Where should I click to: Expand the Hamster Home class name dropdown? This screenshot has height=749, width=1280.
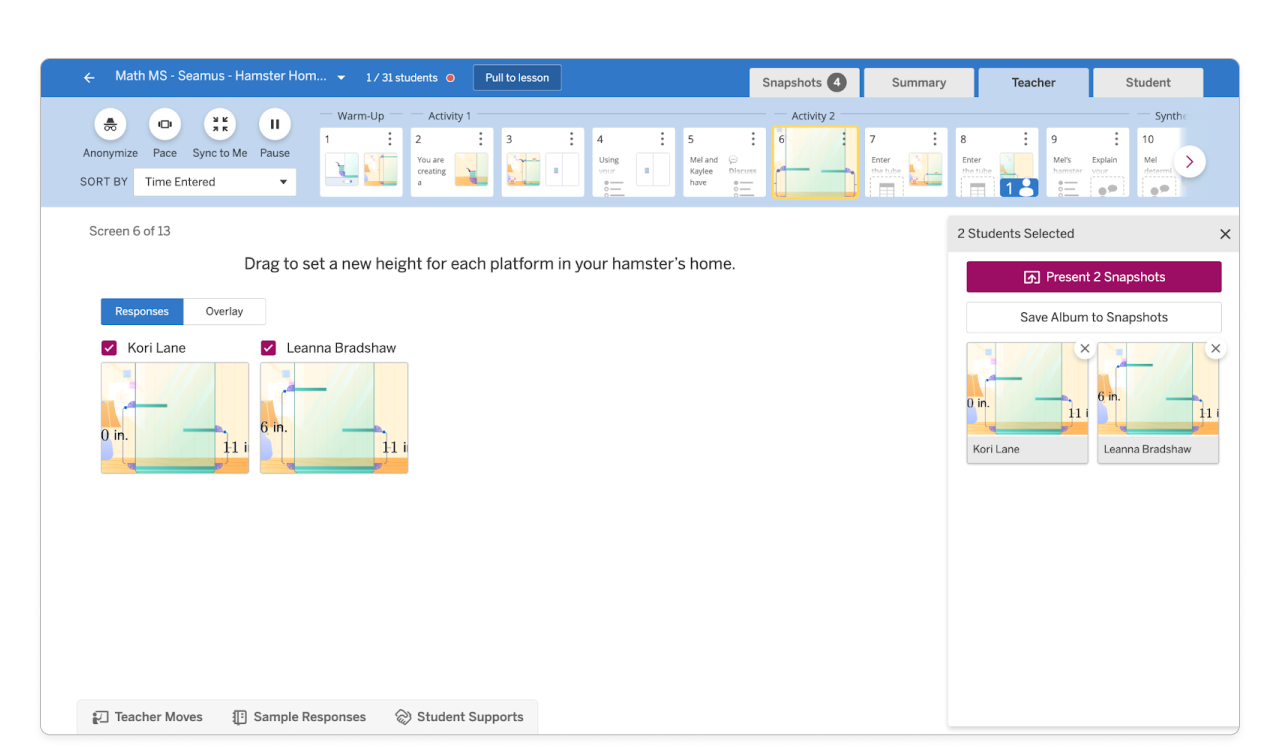[x=341, y=76]
